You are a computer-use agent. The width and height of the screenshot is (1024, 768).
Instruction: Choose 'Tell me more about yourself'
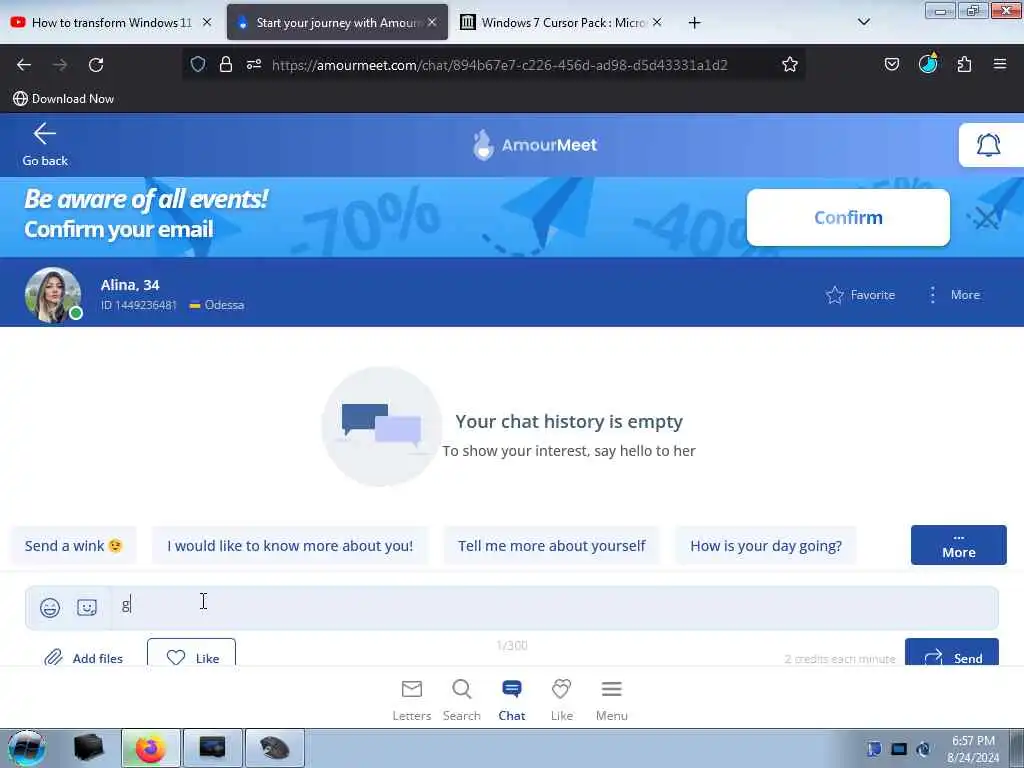[551, 546]
